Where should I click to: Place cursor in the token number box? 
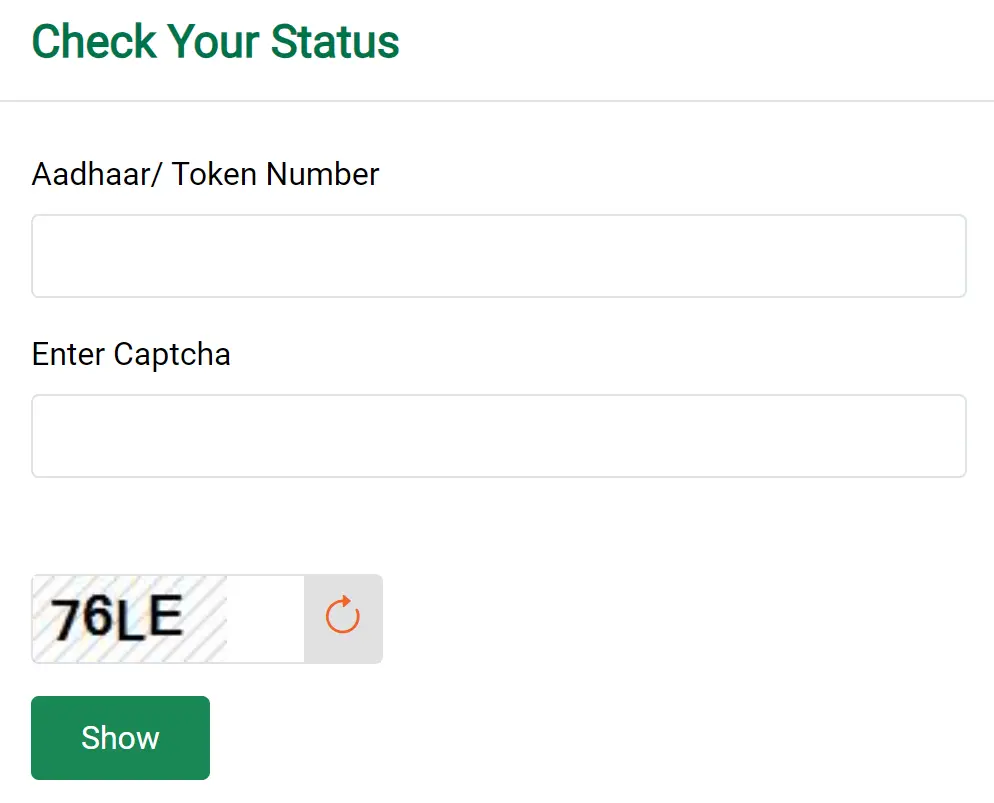pyautogui.click(x=498, y=256)
